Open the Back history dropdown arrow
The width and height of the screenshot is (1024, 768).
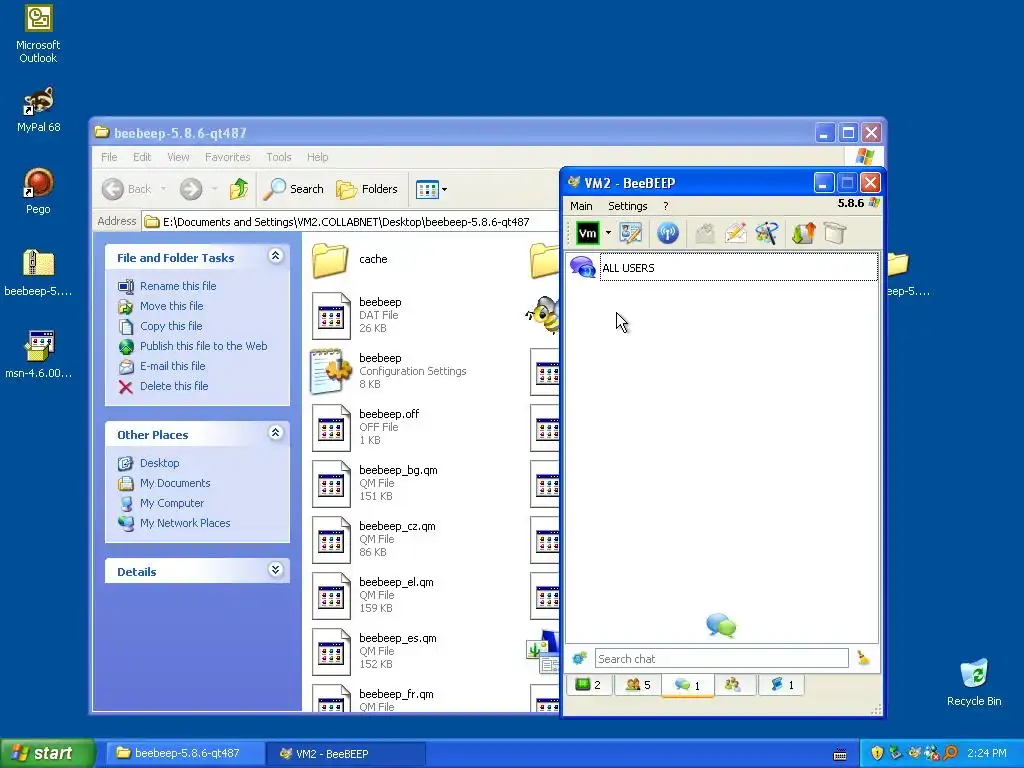[x=163, y=189]
